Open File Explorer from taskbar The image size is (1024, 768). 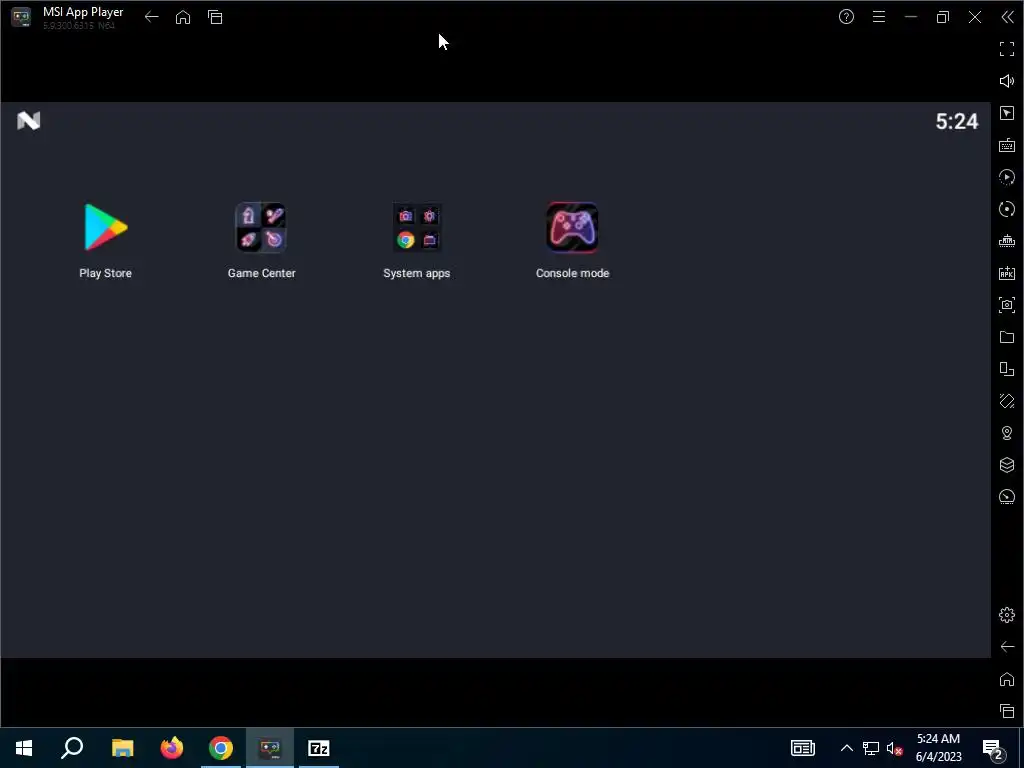(122, 748)
